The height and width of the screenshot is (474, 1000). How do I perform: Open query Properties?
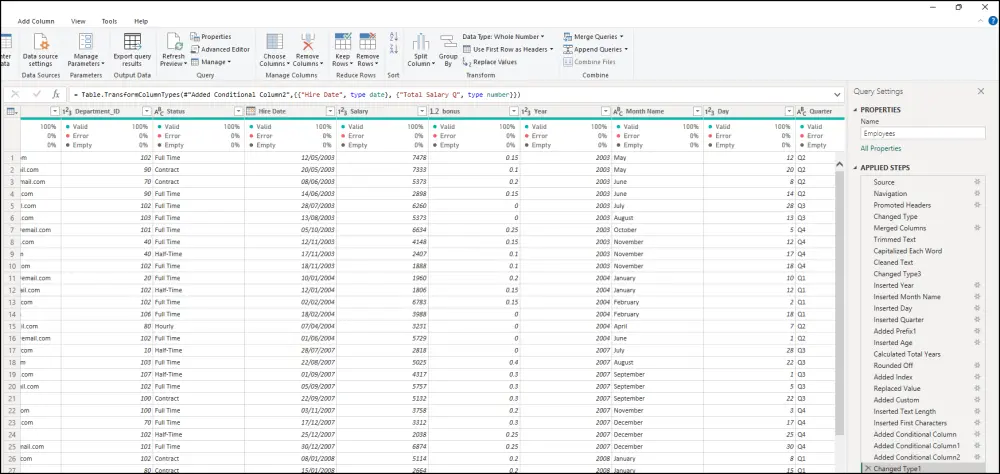[211, 37]
